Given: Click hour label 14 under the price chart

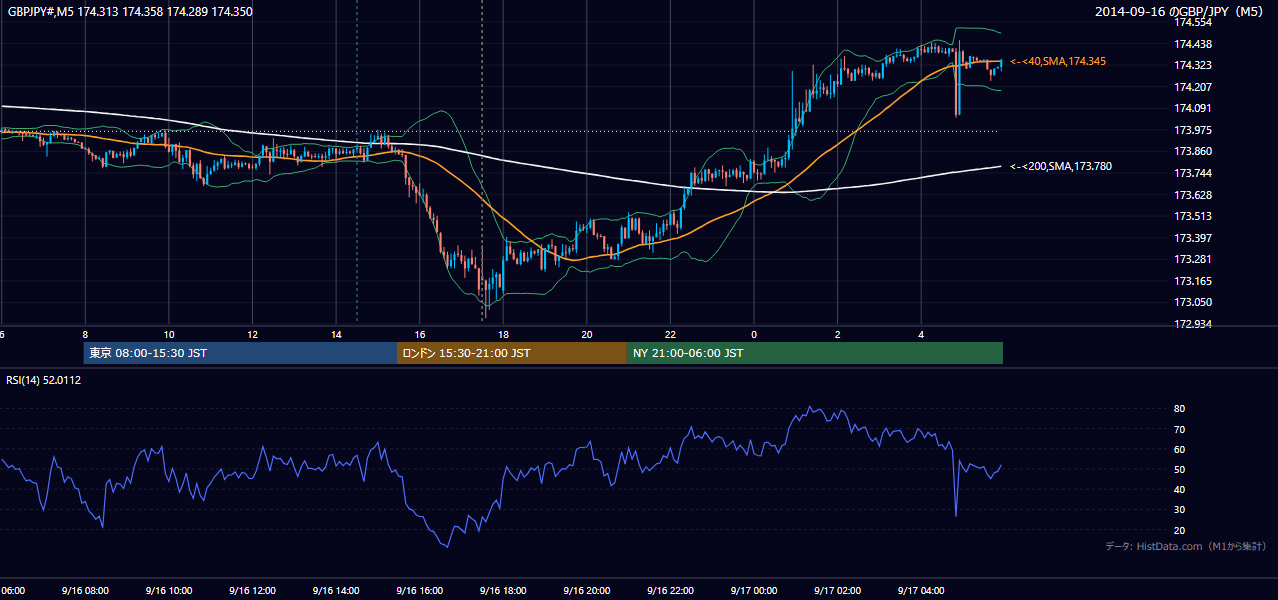Looking at the screenshot, I should (x=336, y=335).
